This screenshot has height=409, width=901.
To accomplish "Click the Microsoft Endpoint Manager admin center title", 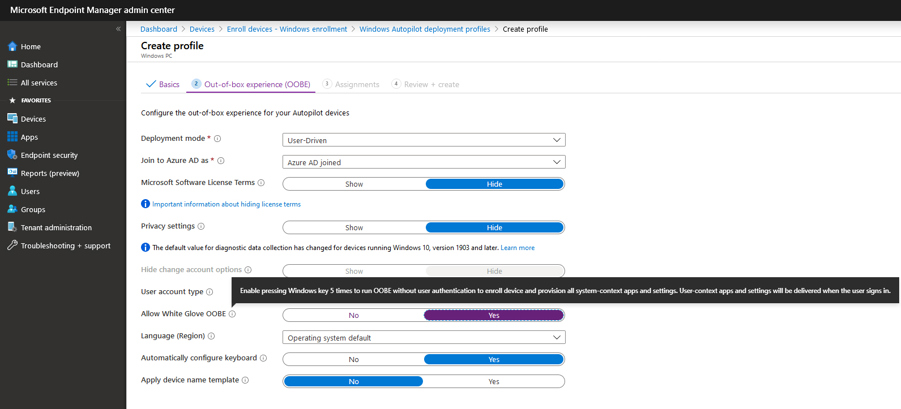I will coord(93,10).
